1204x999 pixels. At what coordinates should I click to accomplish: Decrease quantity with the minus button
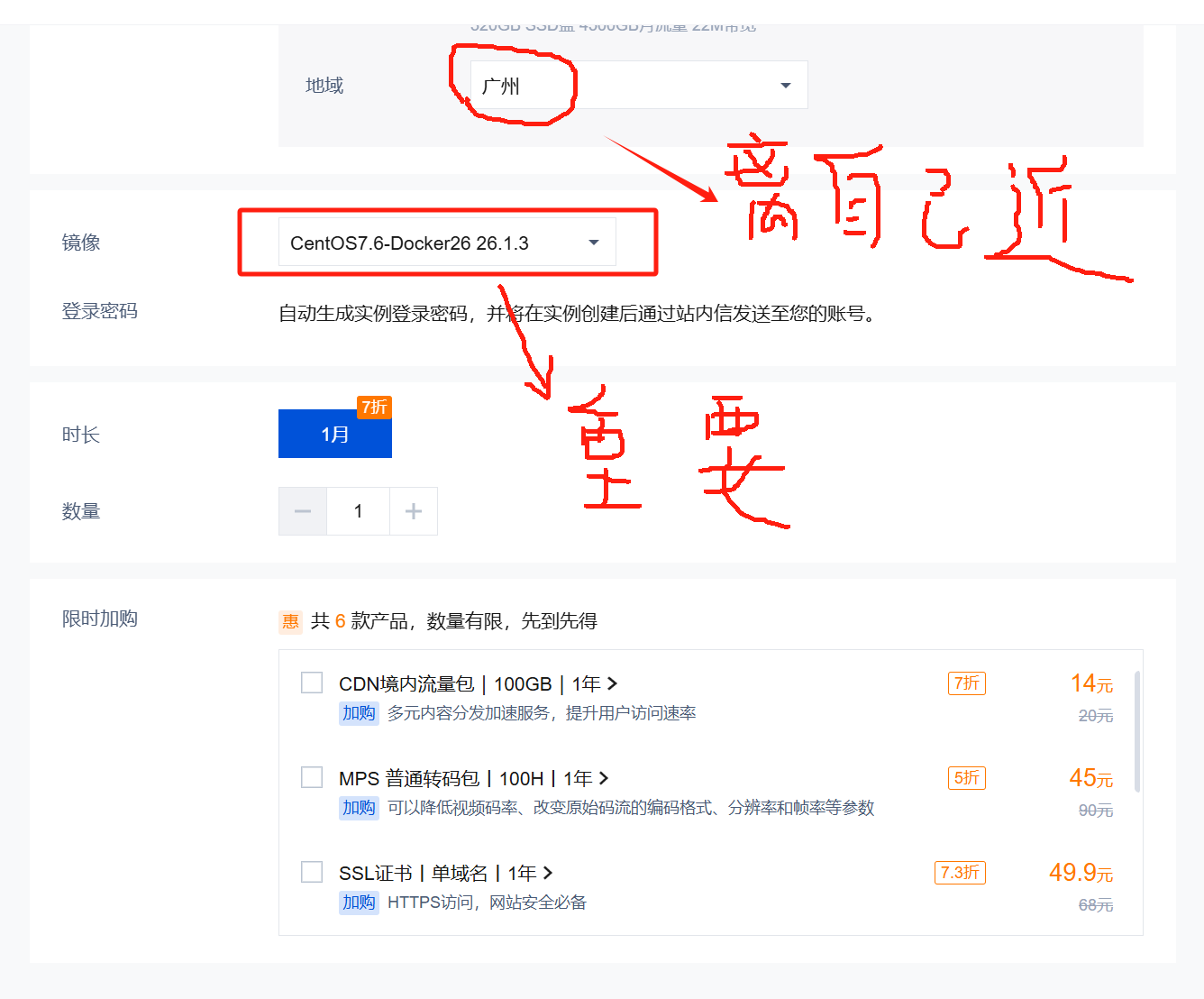click(303, 511)
